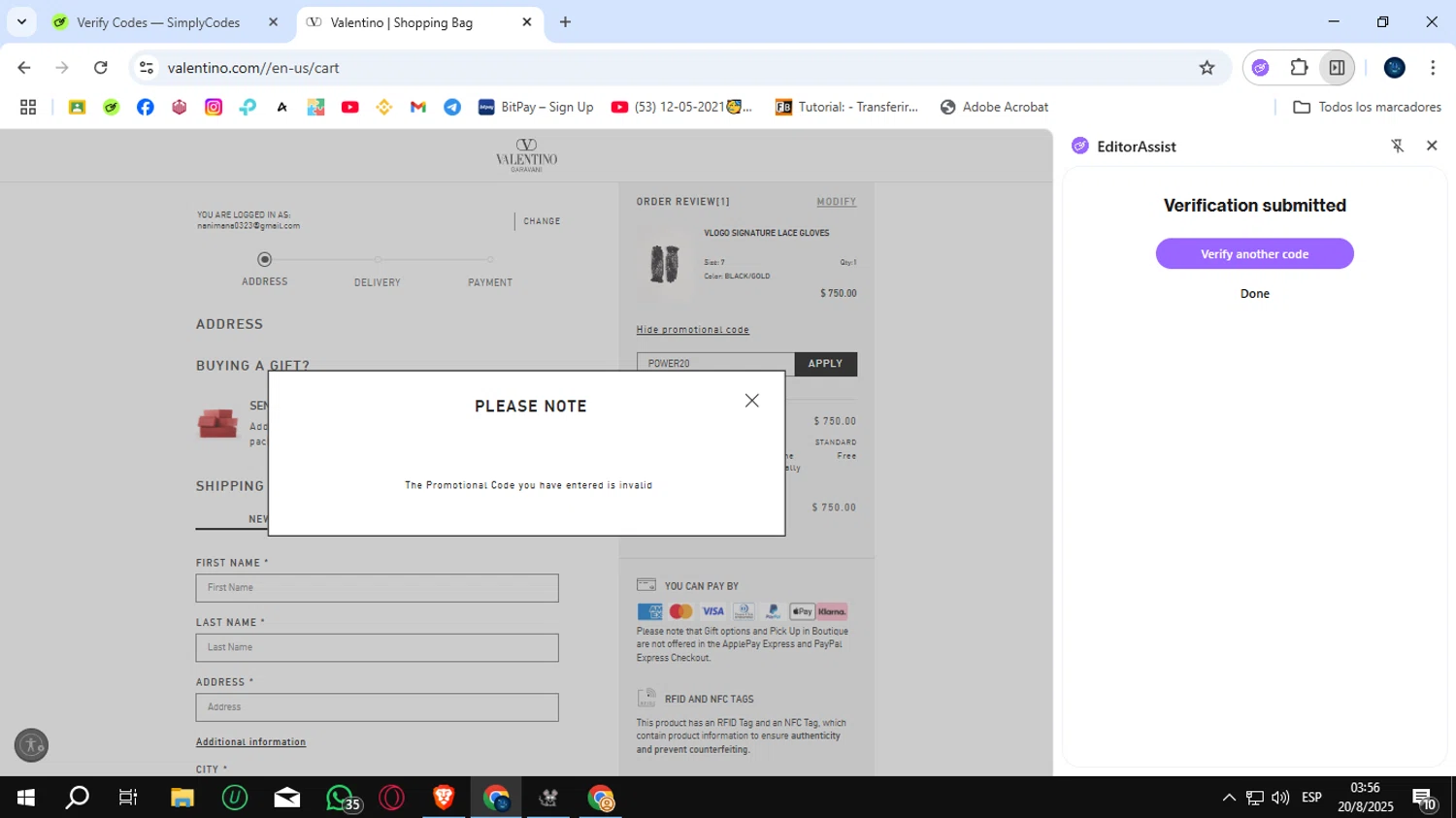
Task: Close the EditorAssist side panel
Action: pyautogui.click(x=1432, y=146)
